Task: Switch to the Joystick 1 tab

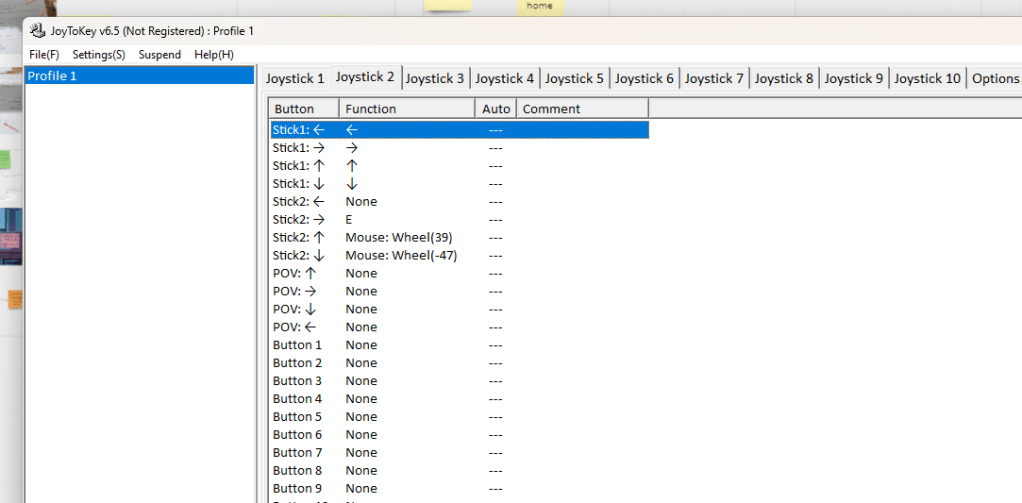Action: click(294, 79)
